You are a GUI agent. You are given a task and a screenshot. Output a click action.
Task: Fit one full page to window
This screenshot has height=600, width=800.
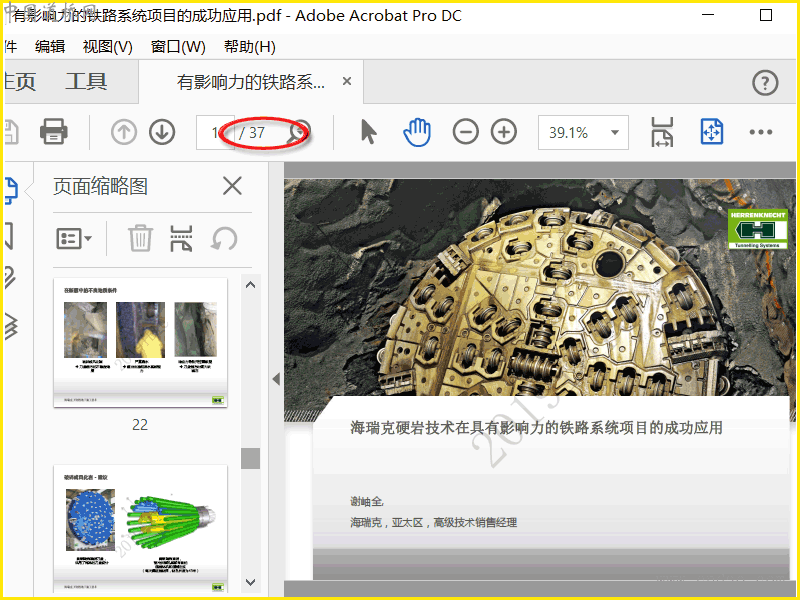712,132
